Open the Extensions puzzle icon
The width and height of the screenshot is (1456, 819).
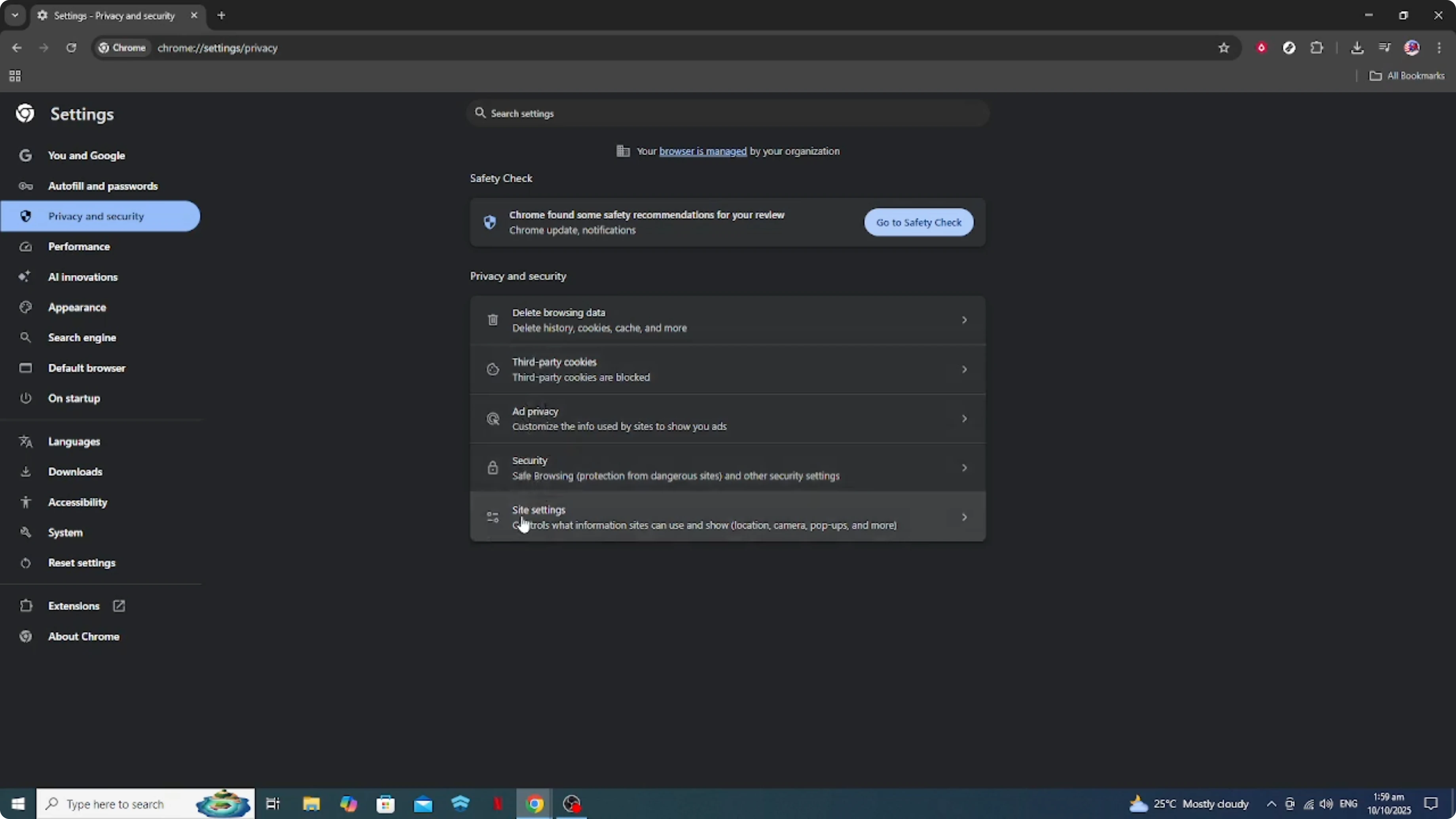pos(1317,48)
